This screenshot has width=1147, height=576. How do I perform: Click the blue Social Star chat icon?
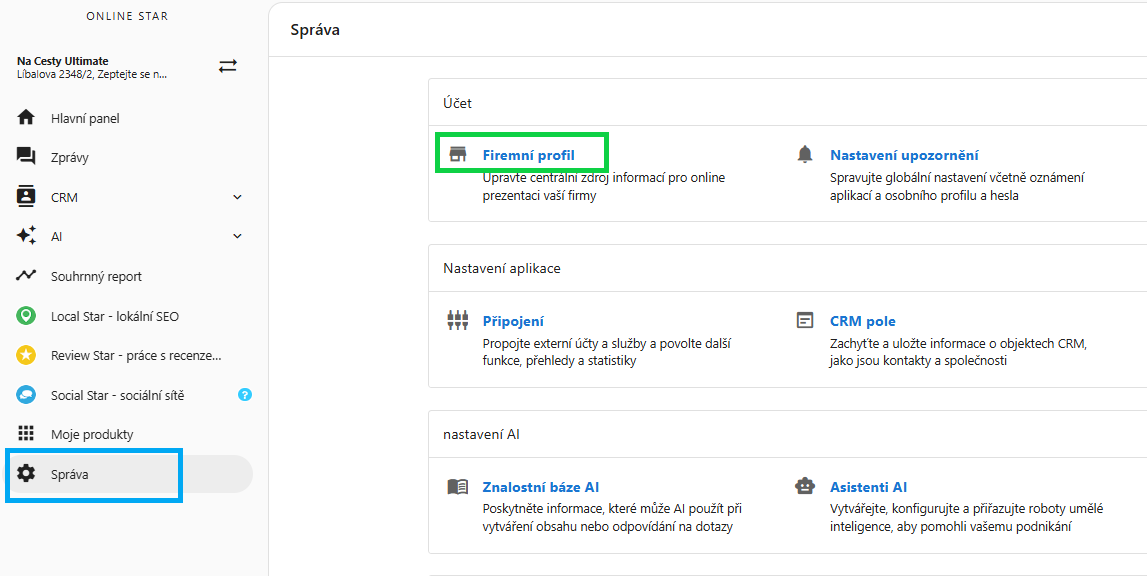(26, 395)
